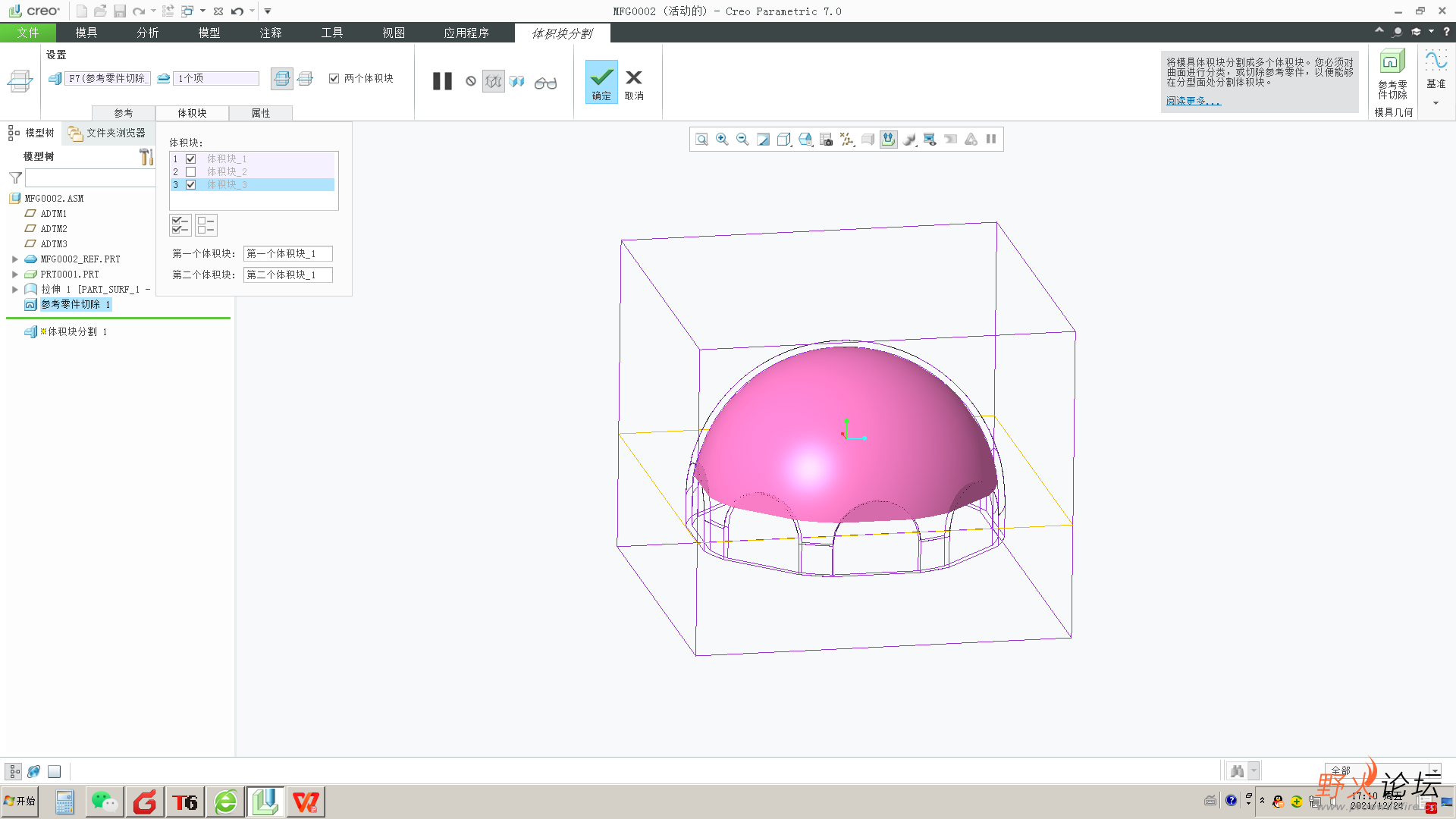Expand the 拉伸 1 tree node
Image resolution: width=1456 pixels, height=819 pixels.
tap(14, 290)
